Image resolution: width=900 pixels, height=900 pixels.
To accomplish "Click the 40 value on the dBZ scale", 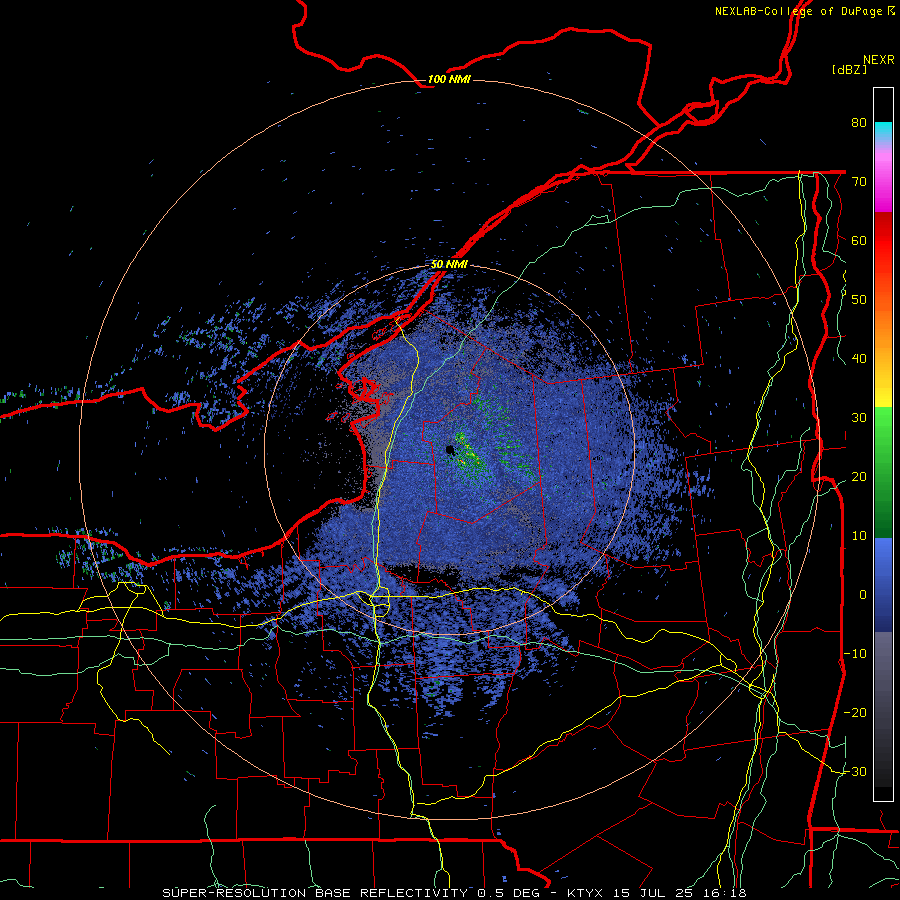I will (x=859, y=359).
